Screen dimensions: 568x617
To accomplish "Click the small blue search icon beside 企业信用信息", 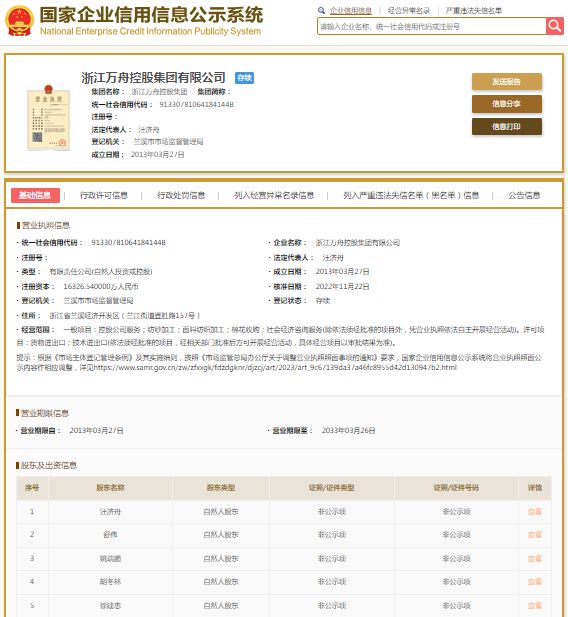I will point(321,11).
